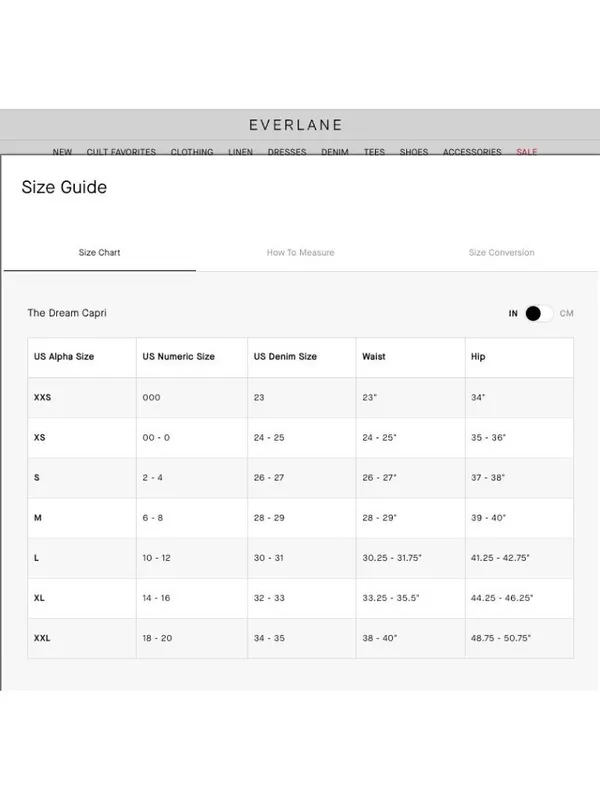Open the DRESSES menu item
This screenshot has height=800, width=600.
click(287, 152)
